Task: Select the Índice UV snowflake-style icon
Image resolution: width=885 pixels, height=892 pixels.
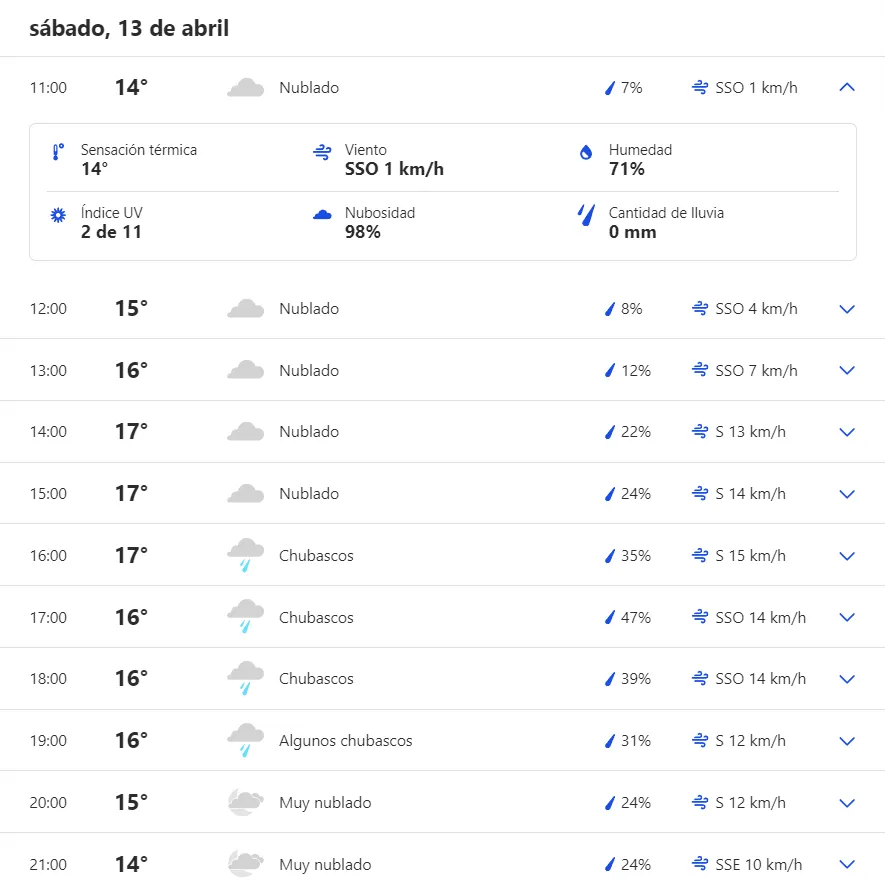Action: 57,213
